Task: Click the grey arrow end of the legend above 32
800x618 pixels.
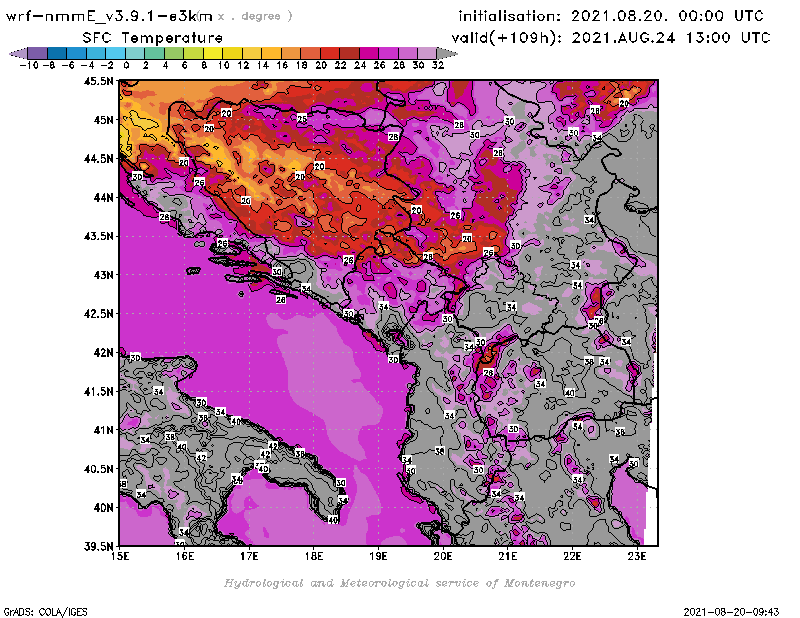Action: coord(446,53)
